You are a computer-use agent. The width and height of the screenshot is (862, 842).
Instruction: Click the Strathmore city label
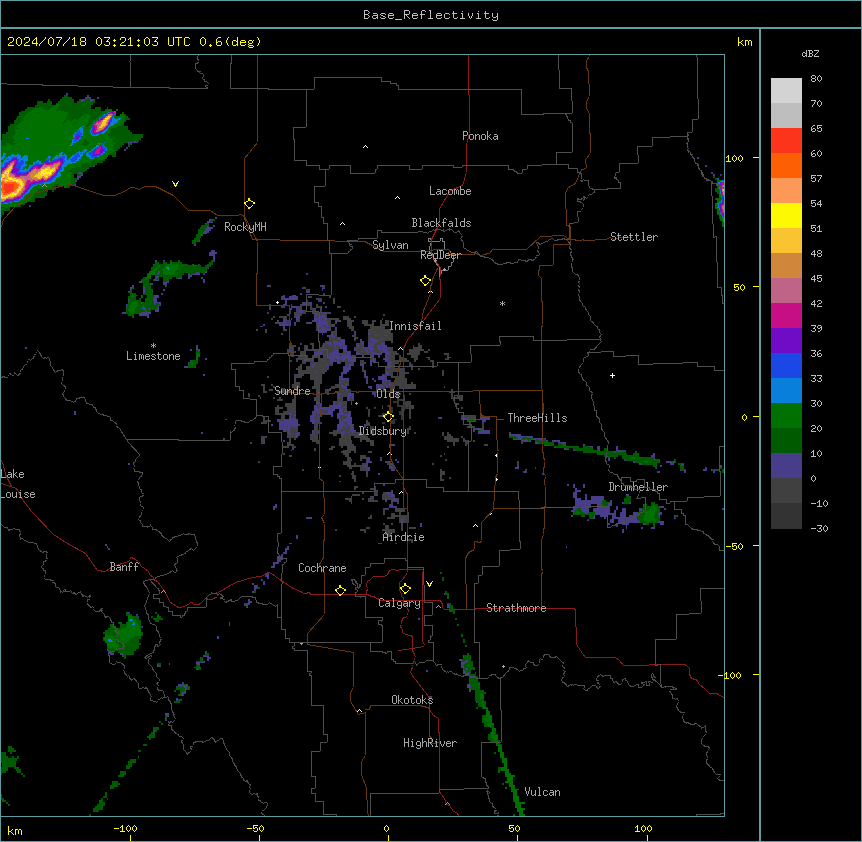[516, 608]
